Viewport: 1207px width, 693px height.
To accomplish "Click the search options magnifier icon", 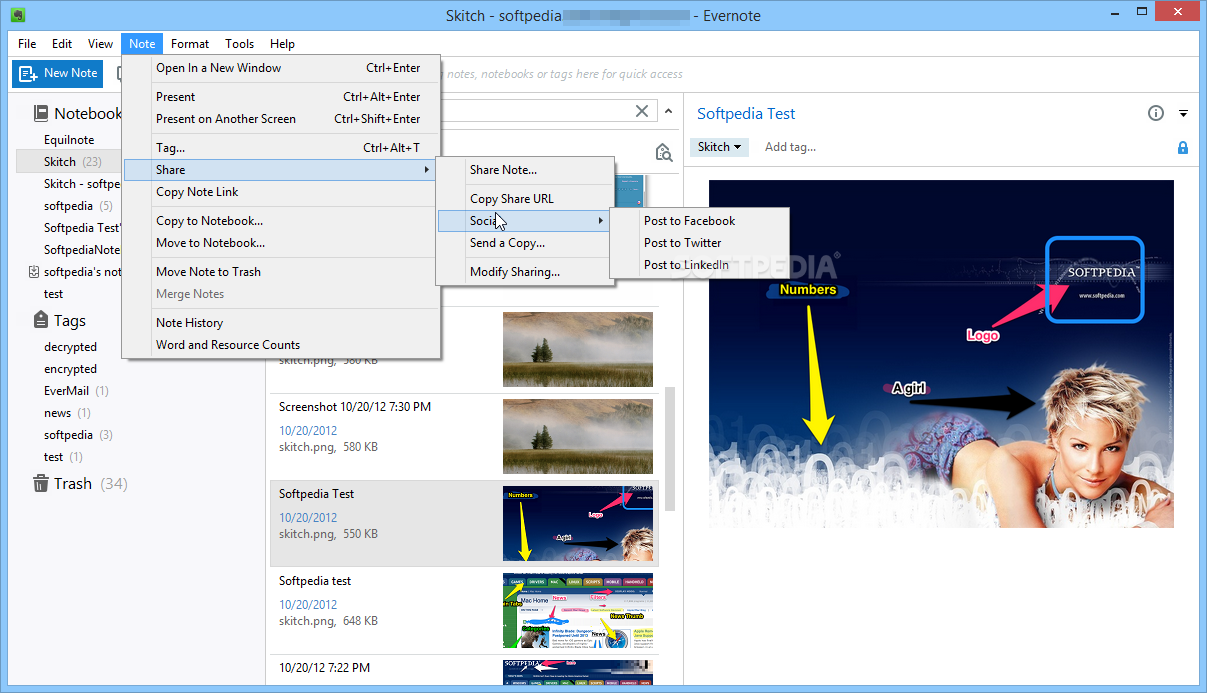I will click(x=663, y=152).
